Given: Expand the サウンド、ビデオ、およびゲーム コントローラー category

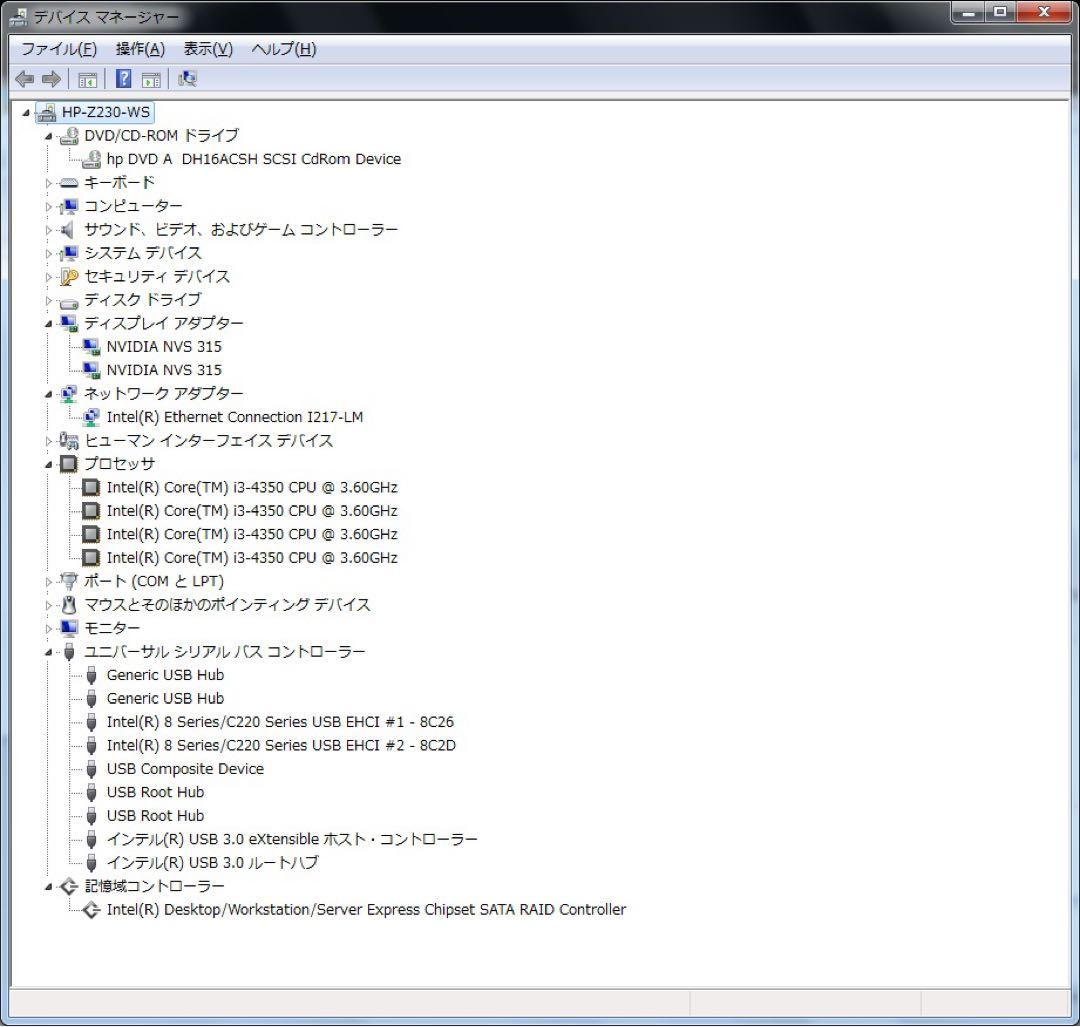Looking at the screenshot, I should click(49, 230).
